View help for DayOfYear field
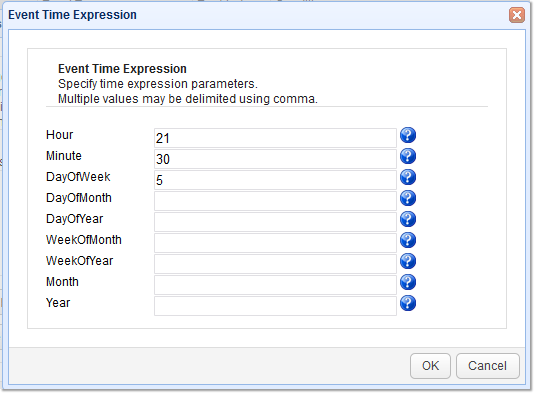The height and width of the screenshot is (393, 534). pyautogui.click(x=408, y=219)
